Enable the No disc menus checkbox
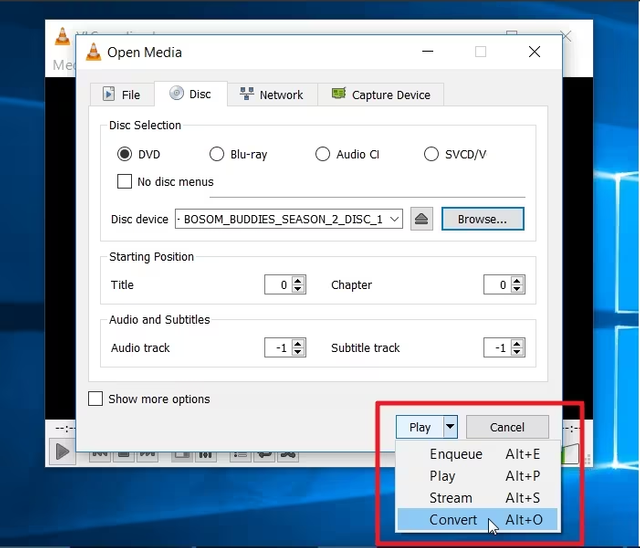The height and width of the screenshot is (548, 640). click(124, 181)
